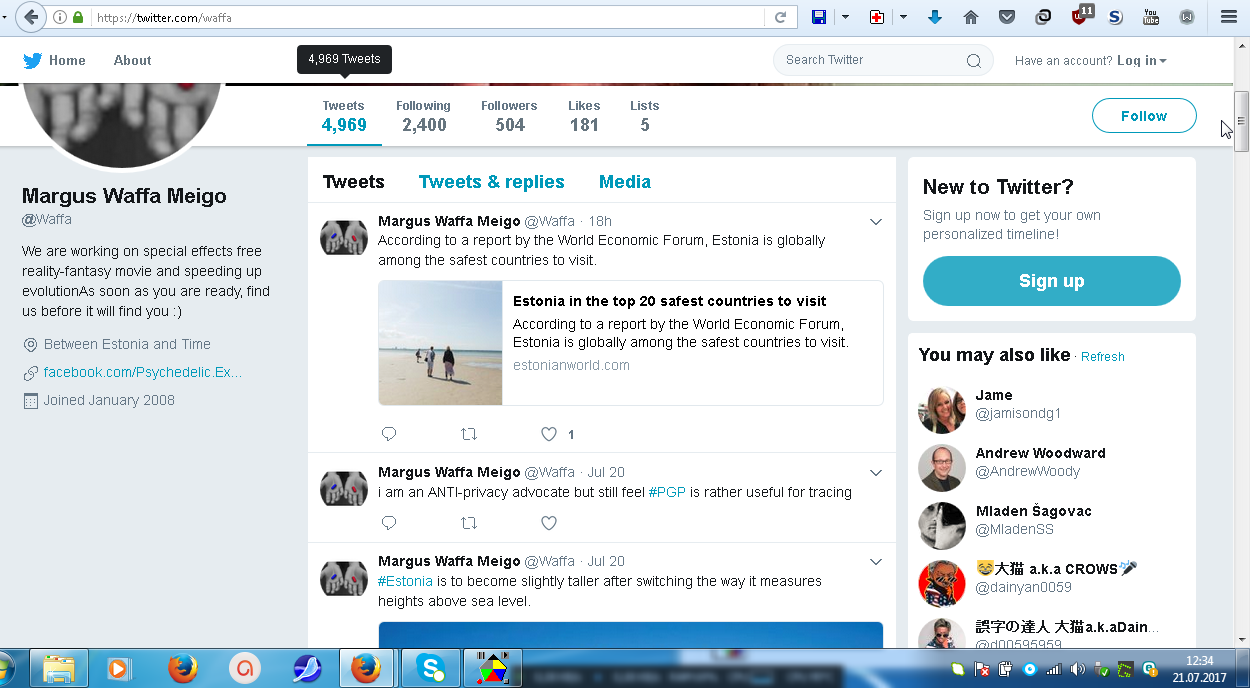This screenshot has width=1250, height=688.
Task: Click the blue floppy disk save icon
Action: pos(819,17)
